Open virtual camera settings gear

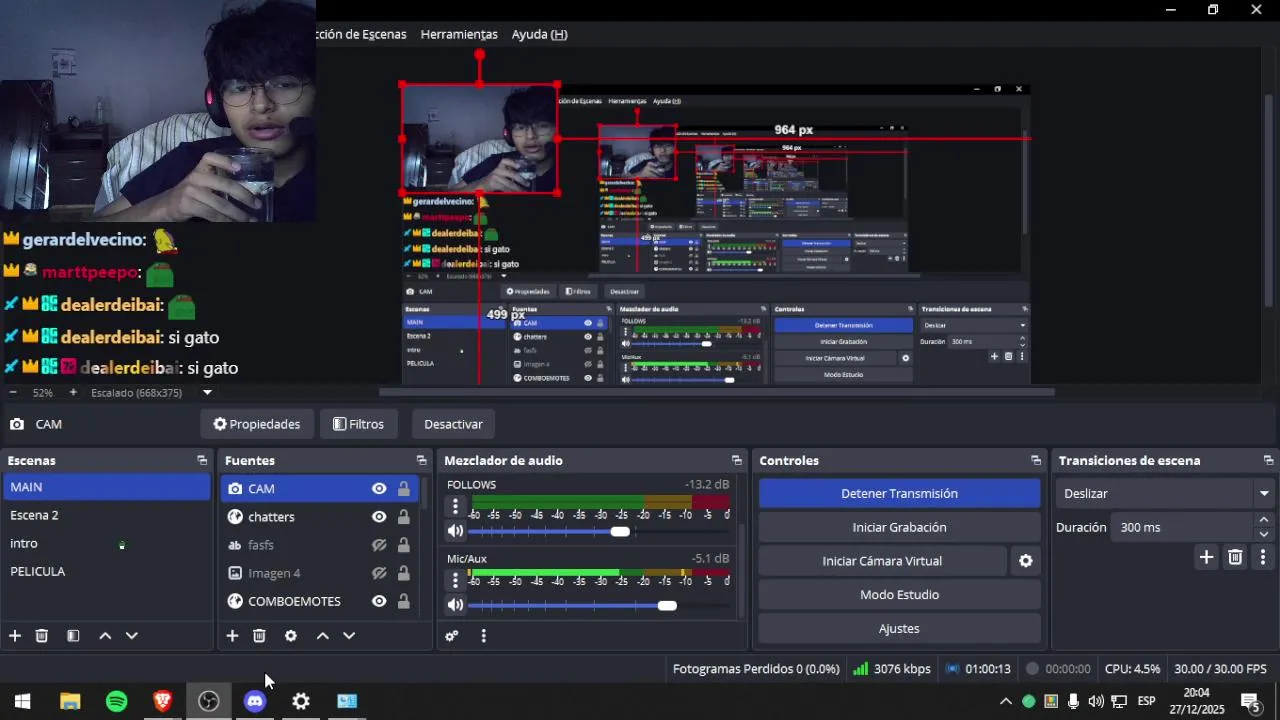tap(1025, 561)
